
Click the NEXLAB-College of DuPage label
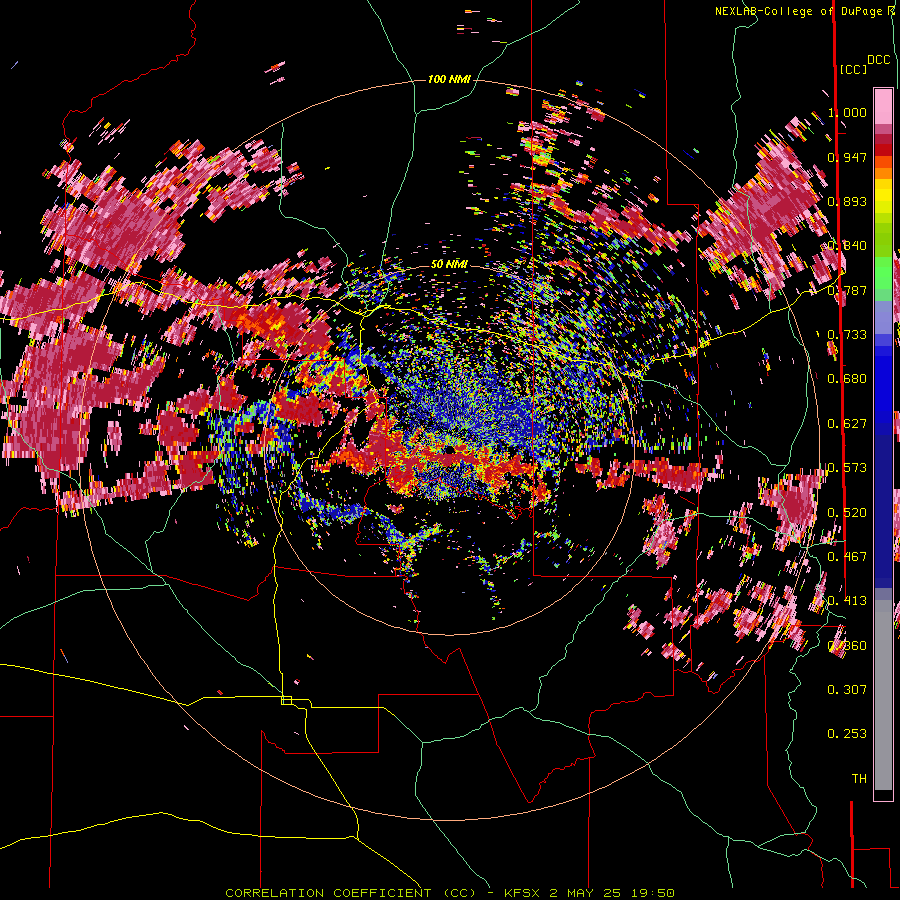[x=805, y=11]
